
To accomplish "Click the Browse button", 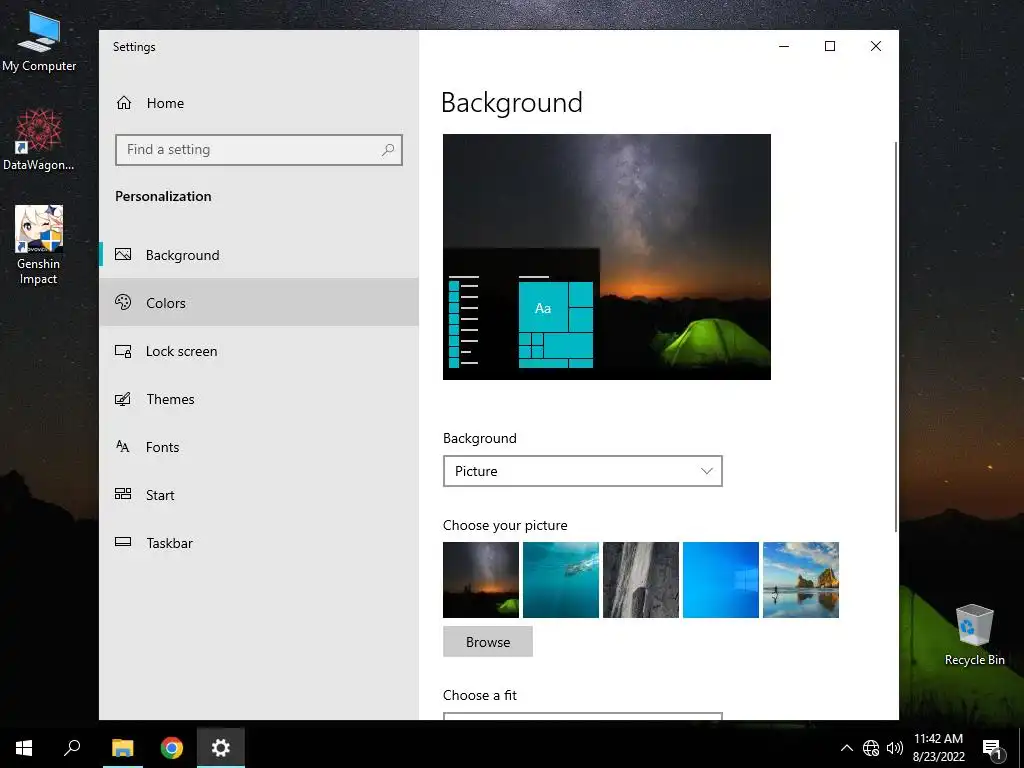I will point(488,642).
